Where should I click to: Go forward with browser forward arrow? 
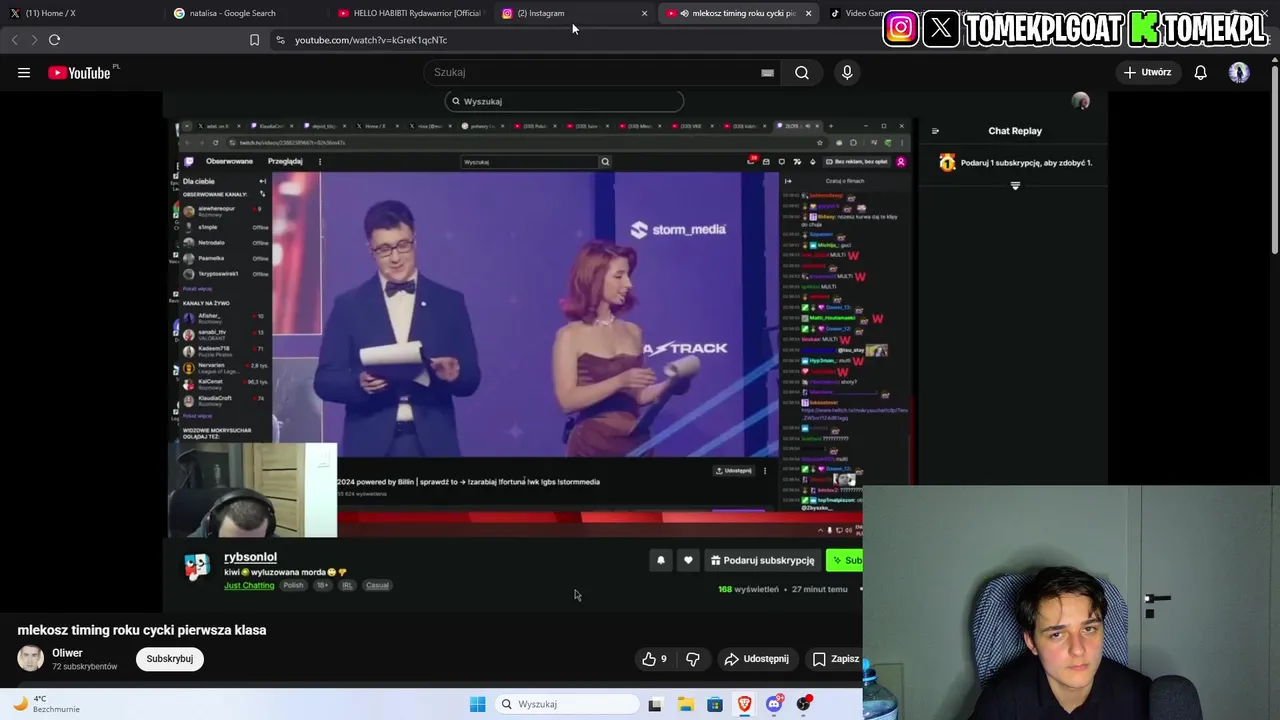[34, 40]
